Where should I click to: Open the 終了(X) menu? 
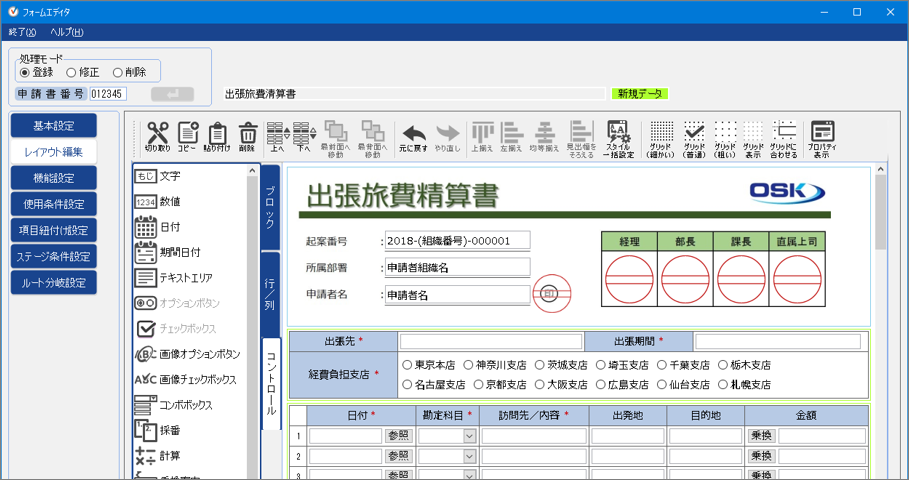[x=22, y=32]
